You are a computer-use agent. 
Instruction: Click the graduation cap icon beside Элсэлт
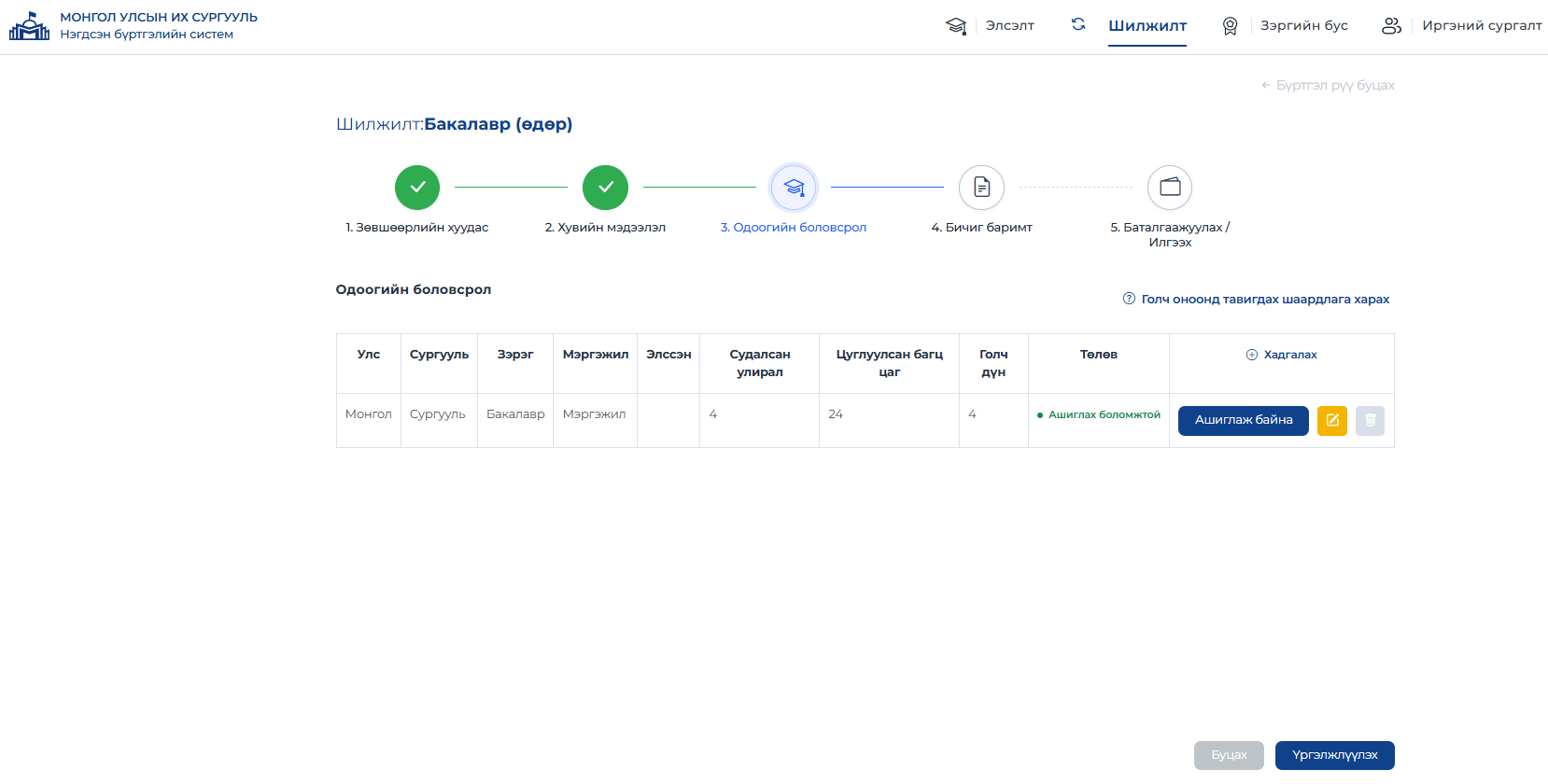point(956,26)
